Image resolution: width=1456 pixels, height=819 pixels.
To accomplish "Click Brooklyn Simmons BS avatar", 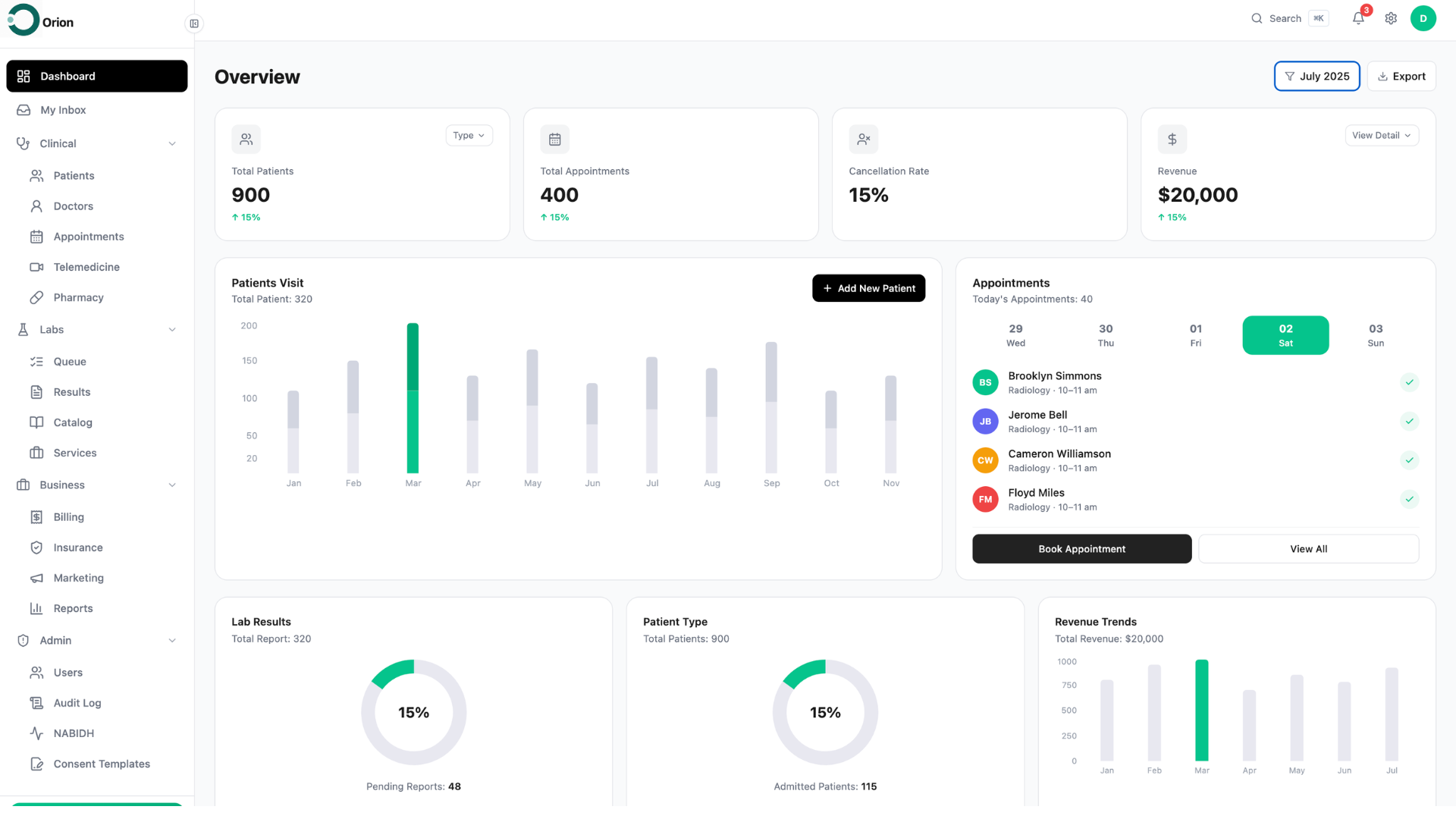I will [x=985, y=382].
